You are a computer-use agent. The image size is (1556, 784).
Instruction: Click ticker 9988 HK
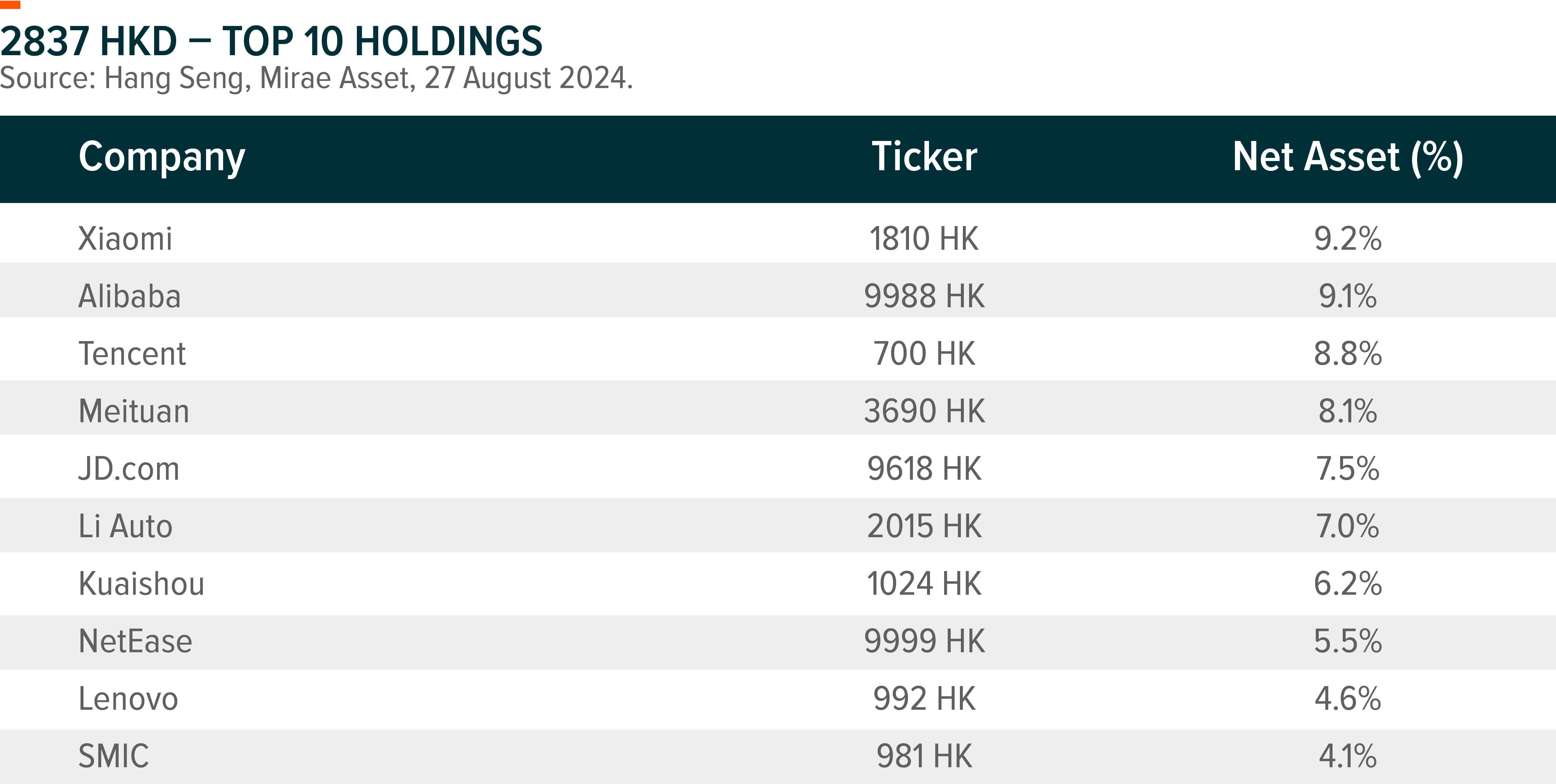(924, 296)
